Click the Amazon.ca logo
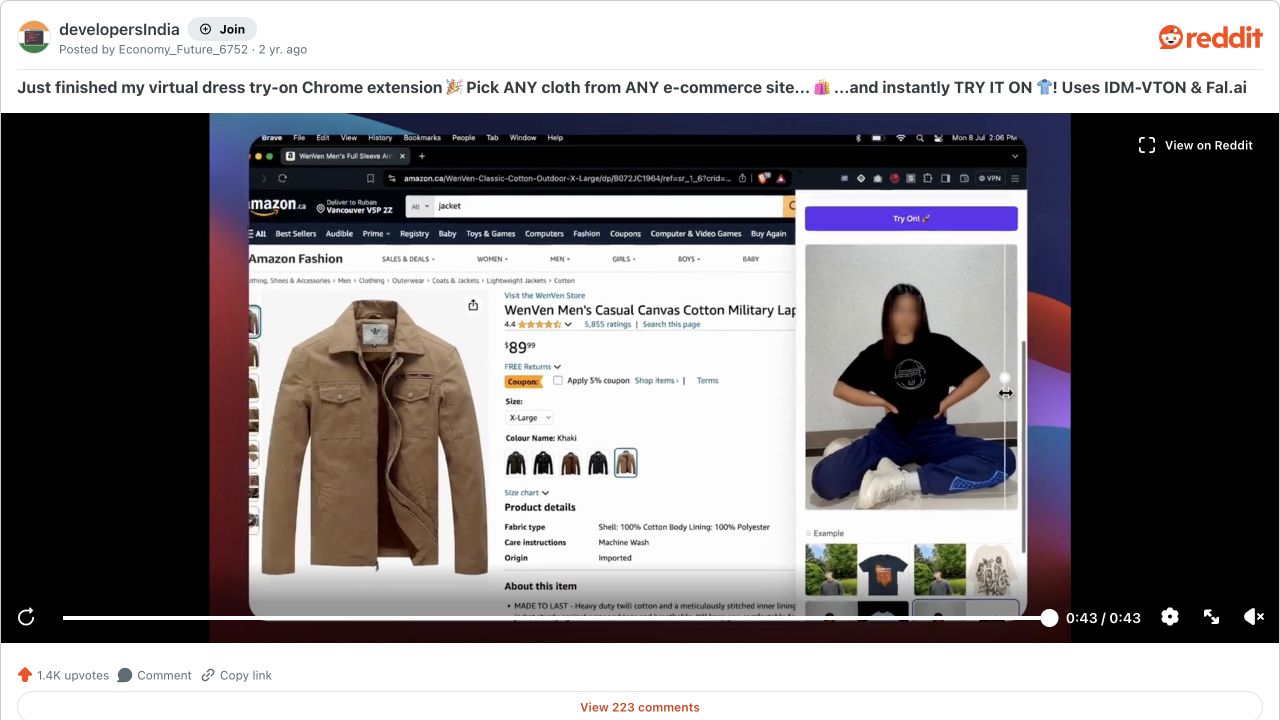This screenshot has height=720, width=1280. click(277, 205)
